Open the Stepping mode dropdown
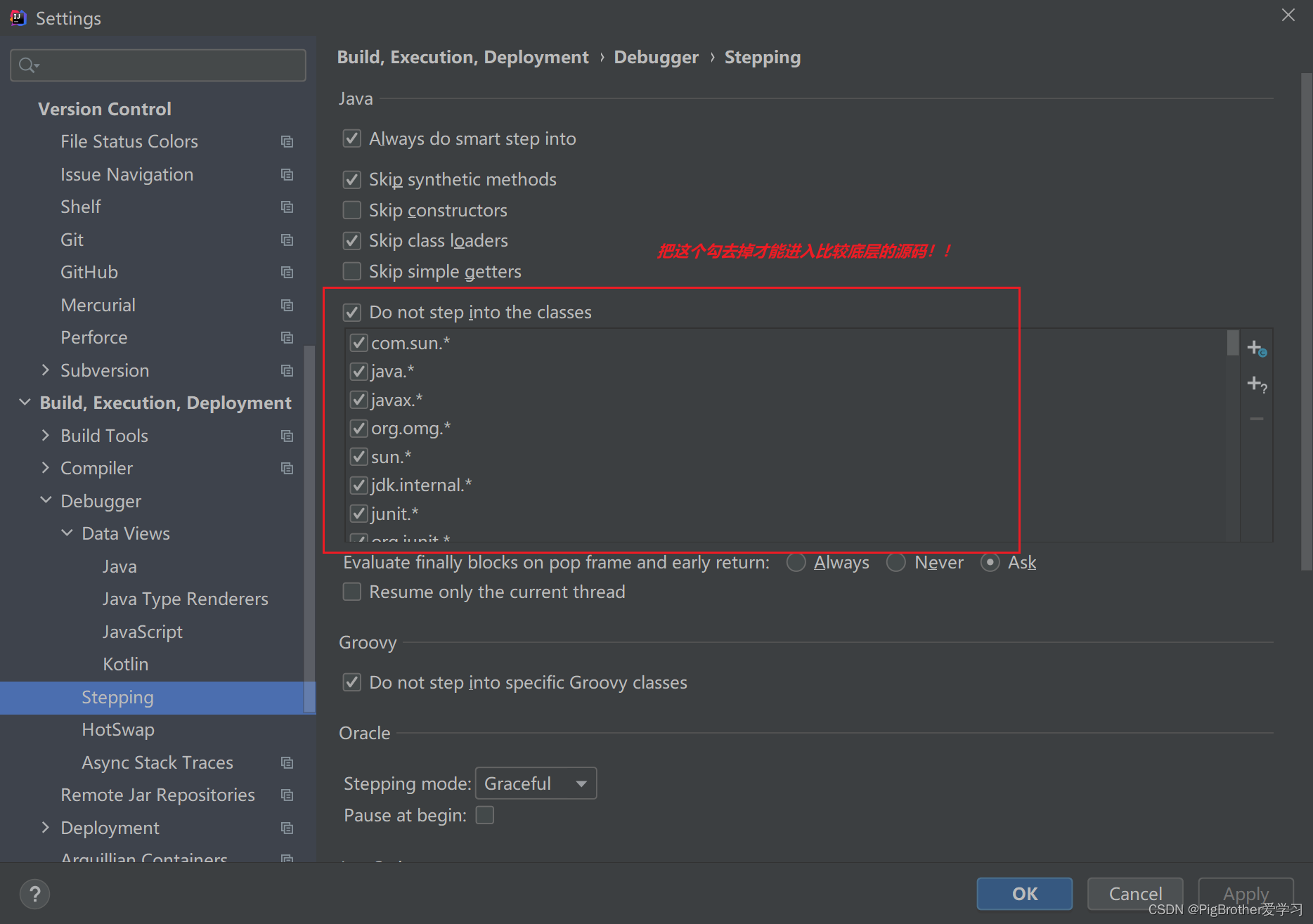This screenshot has width=1313, height=924. 536,783
